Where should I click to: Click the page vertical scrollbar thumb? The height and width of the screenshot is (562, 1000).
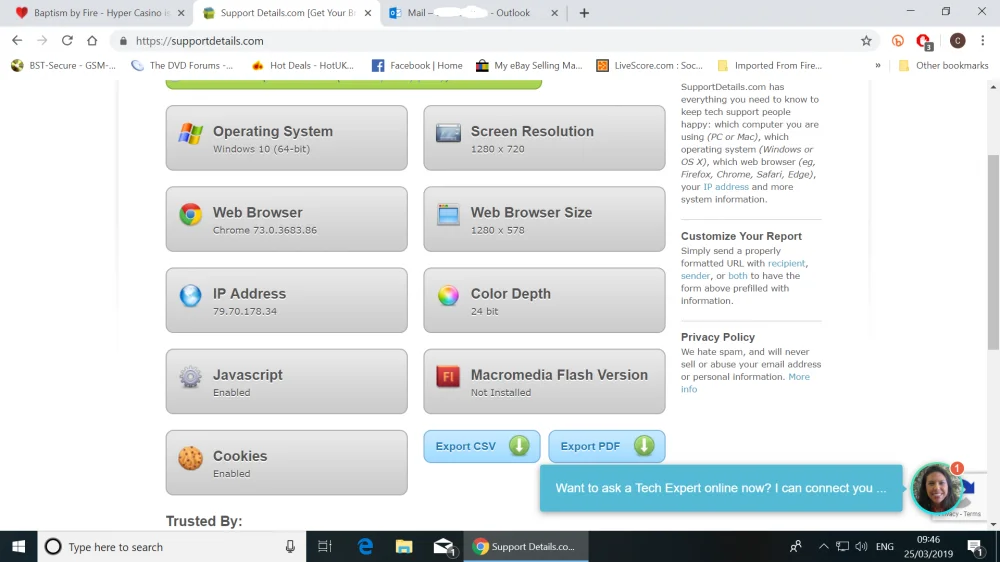(993, 252)
